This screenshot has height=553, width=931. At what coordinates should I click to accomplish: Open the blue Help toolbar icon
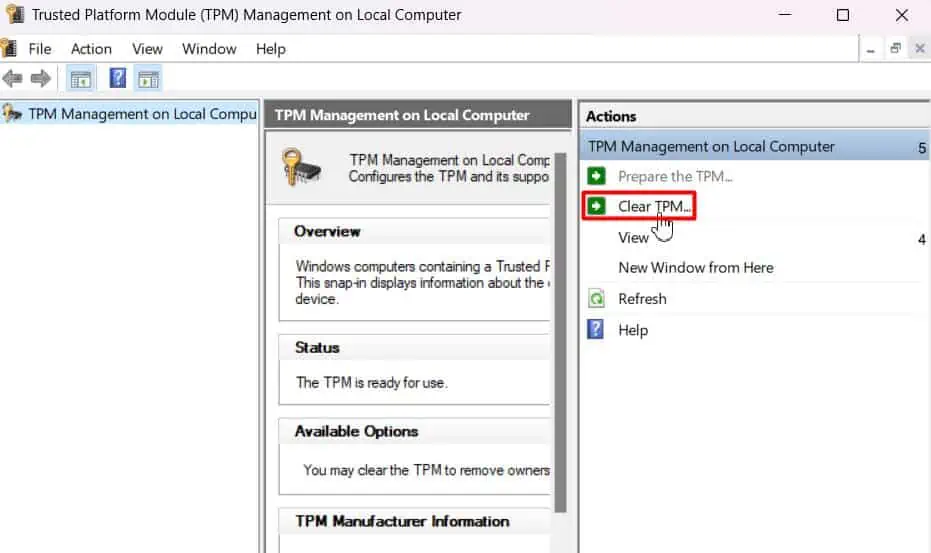pos(118,78)
